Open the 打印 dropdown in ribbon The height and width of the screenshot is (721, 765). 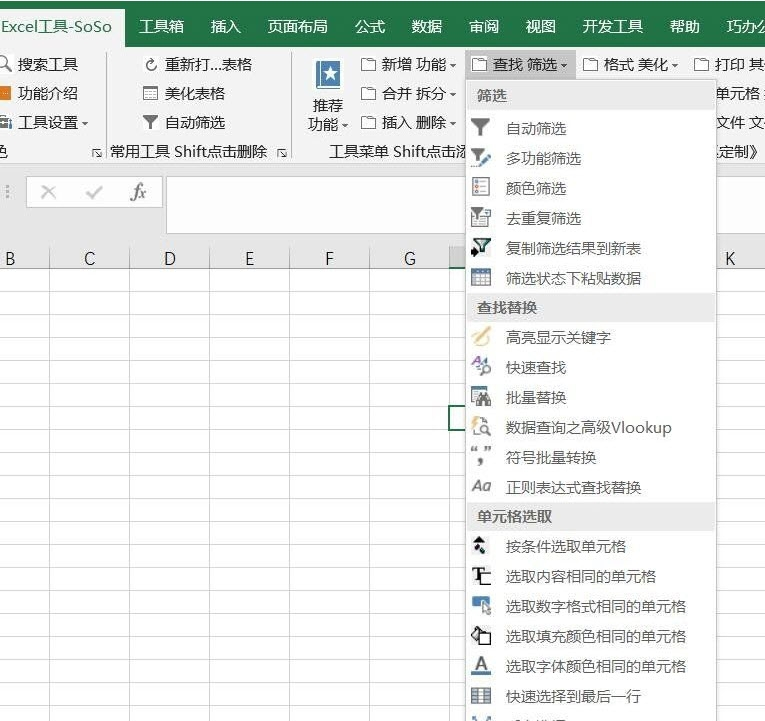[729, 64]
